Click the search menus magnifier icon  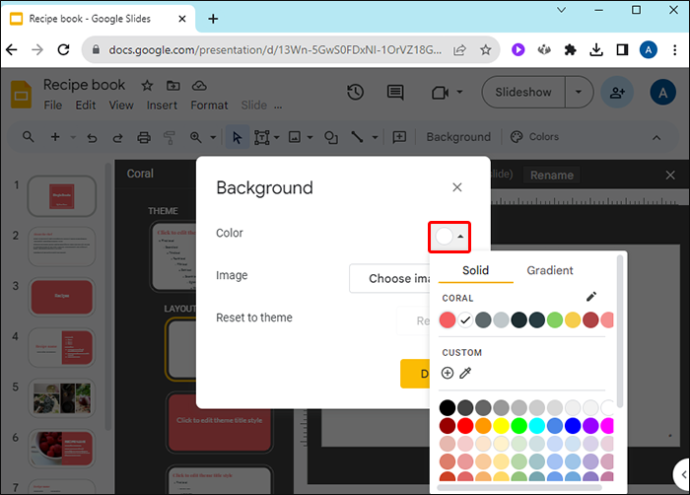pos(28,137)
